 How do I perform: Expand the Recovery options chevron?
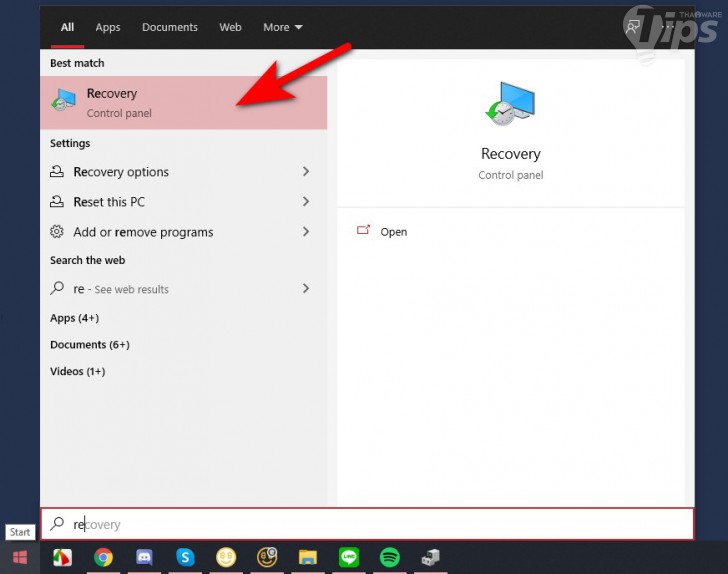click(306, 171)
